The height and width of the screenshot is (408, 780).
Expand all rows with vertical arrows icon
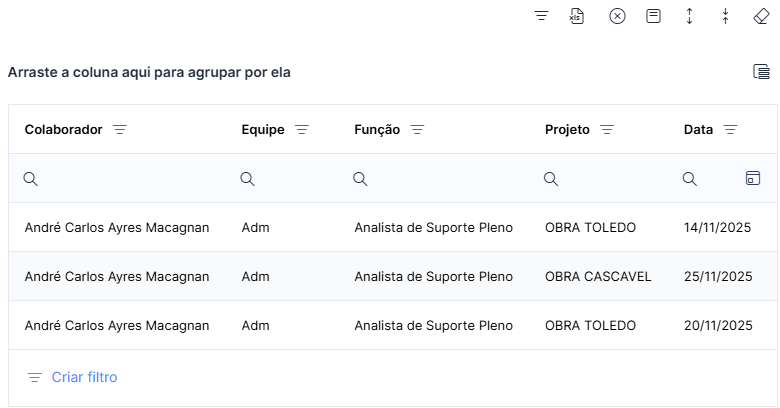pyautogui.click(x=689, y=16)
